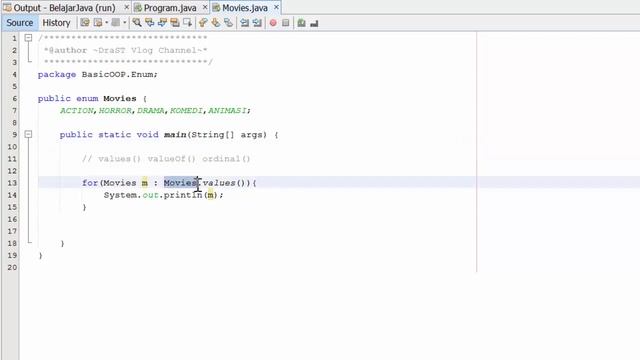Screen dimensions: 640x360
Task: Toggle Rectangular Selection icon
Action: (187, 23)
